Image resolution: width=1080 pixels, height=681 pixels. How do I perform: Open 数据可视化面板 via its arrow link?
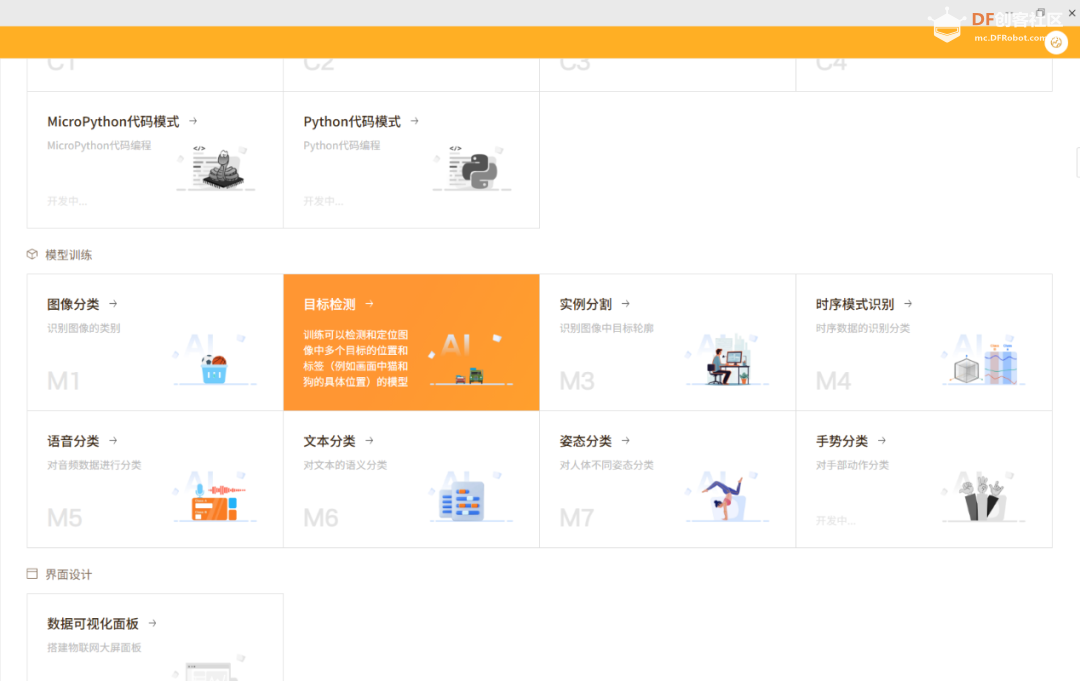click(153, 622)
